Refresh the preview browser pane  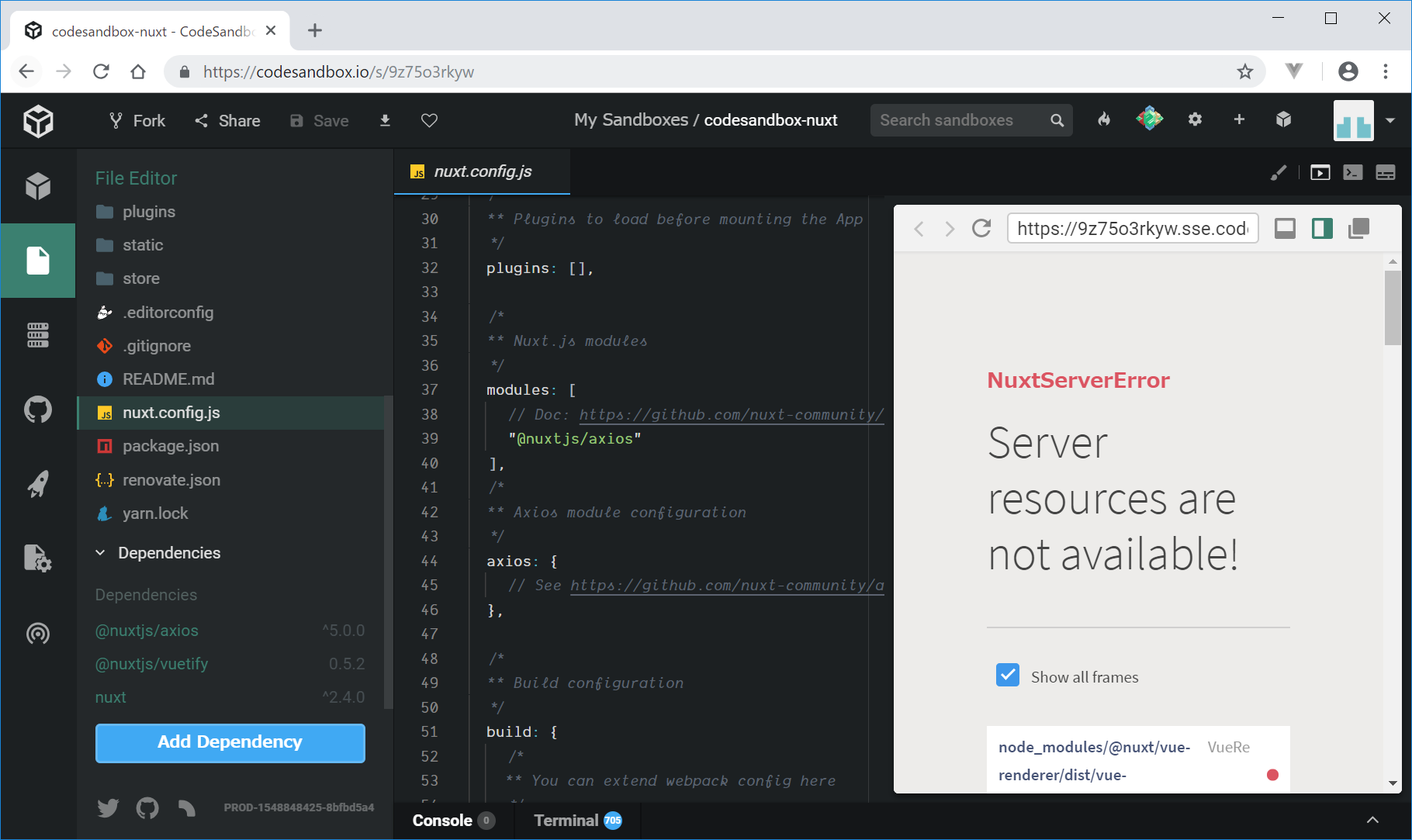981,228
